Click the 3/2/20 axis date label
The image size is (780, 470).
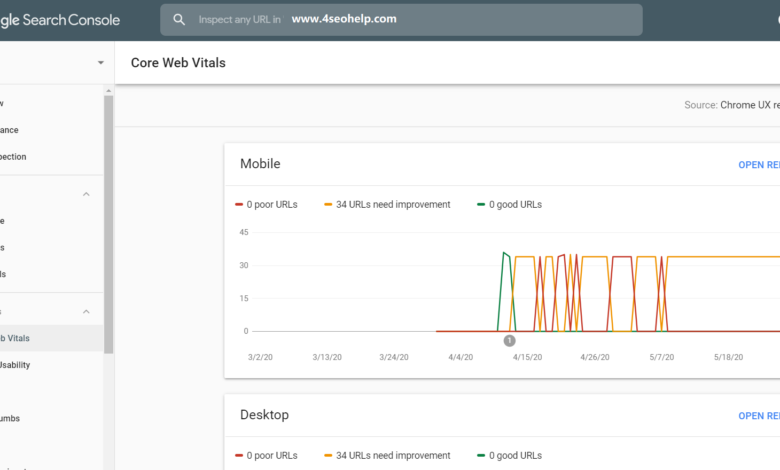tap(260, 357)
